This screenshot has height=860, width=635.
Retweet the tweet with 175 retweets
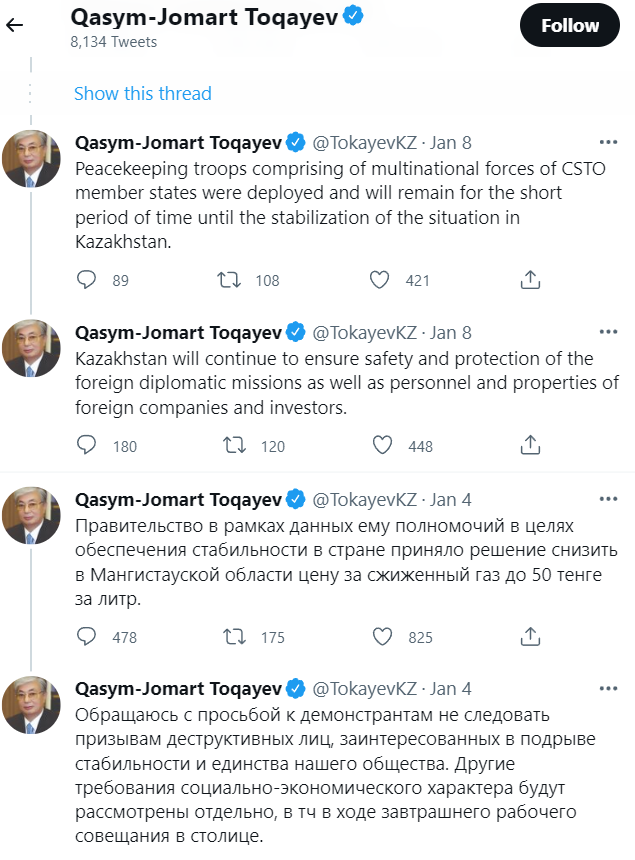click(x=232, y=636)
